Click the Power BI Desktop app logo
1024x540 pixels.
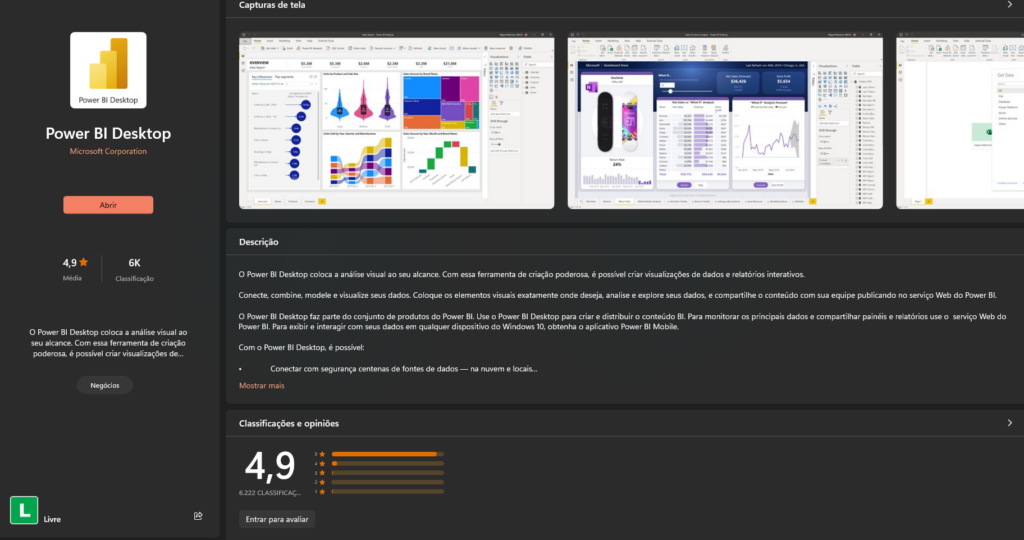tap(108, 69)
